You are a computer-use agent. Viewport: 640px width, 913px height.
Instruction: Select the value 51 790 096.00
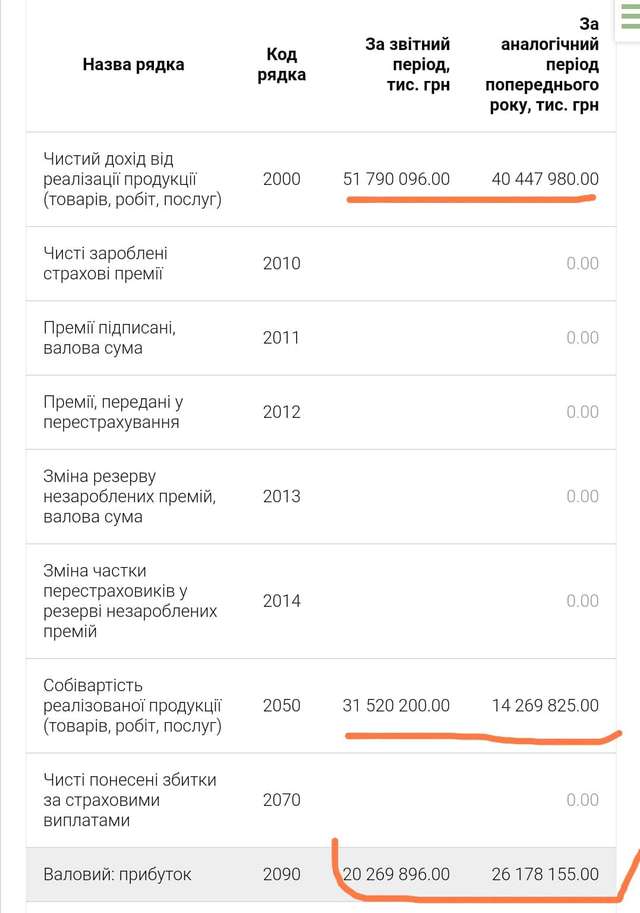pos(396,180)
